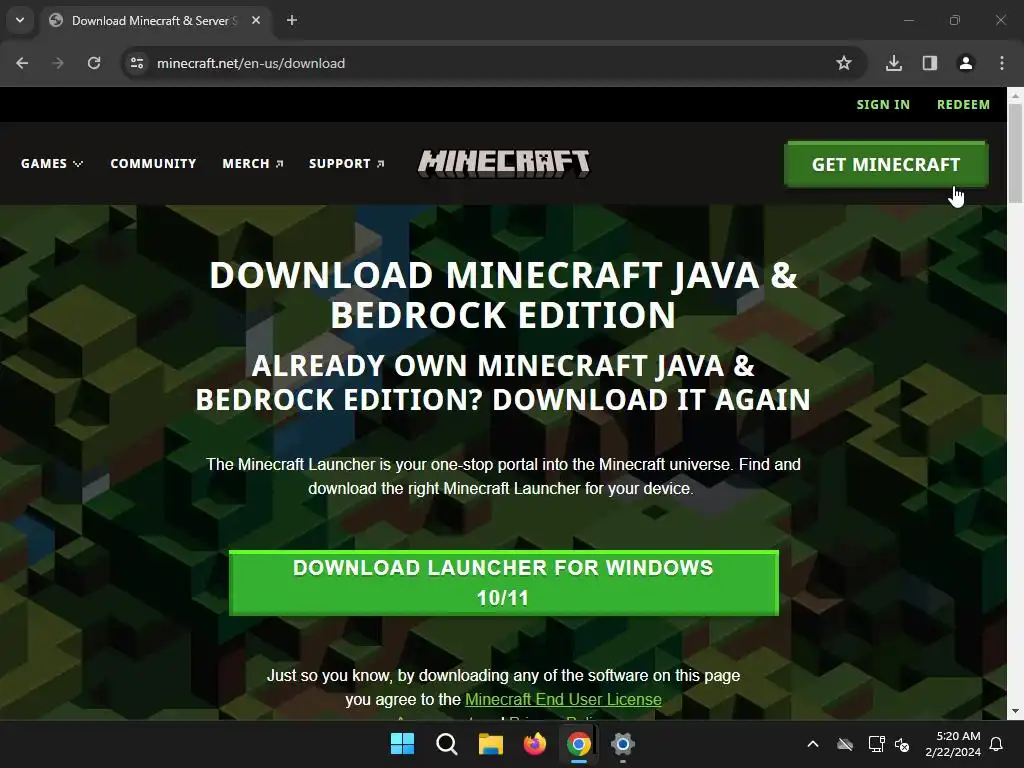
Task: Go back to the previous page
Action: click(22, 63)
